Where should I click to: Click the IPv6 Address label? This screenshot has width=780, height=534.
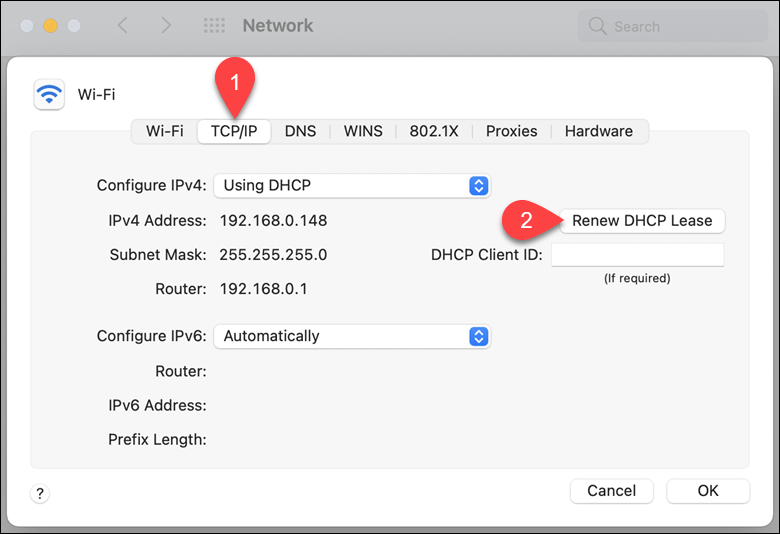(x=157, y=406)
